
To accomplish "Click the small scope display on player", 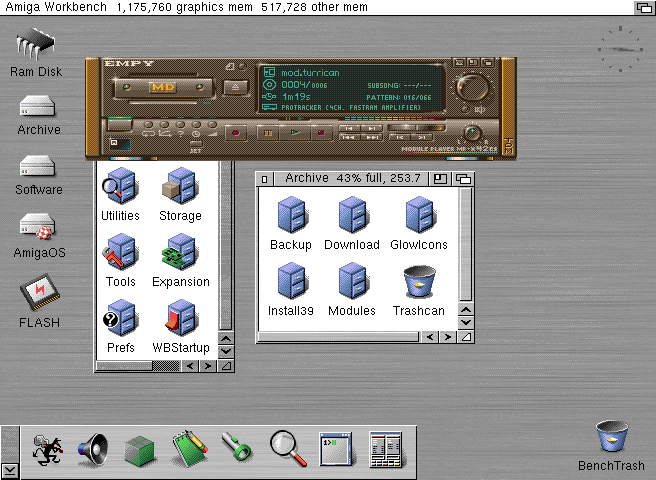I will (120, 144).
